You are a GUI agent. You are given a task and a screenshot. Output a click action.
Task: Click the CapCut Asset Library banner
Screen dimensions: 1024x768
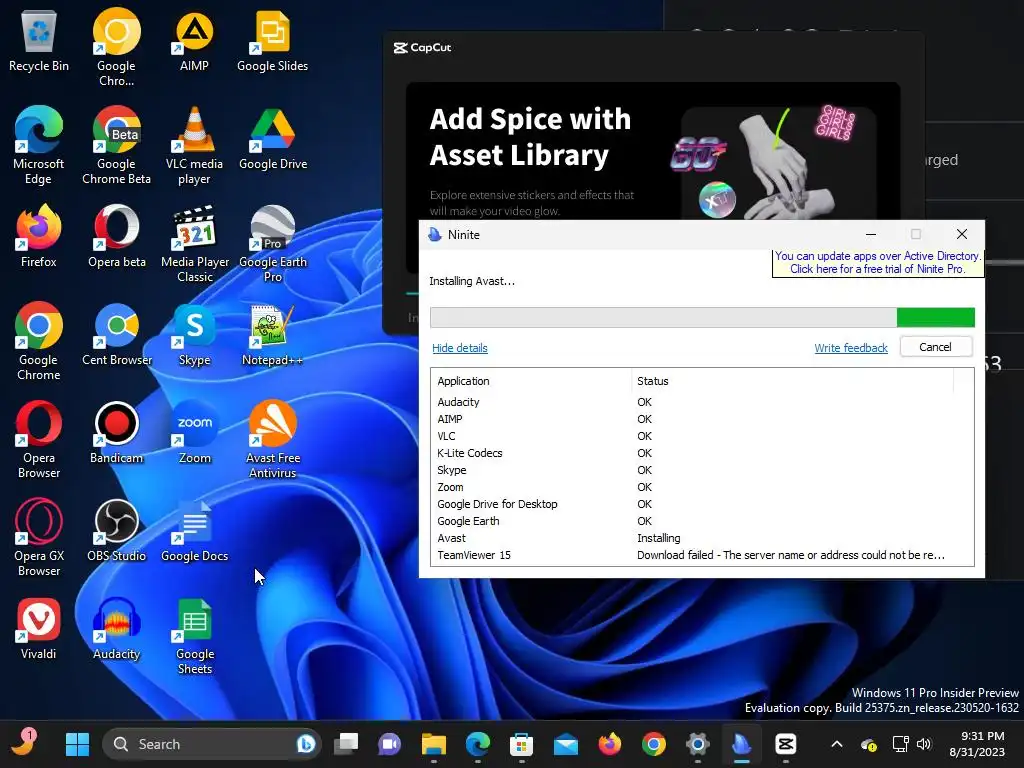point(653,152)
